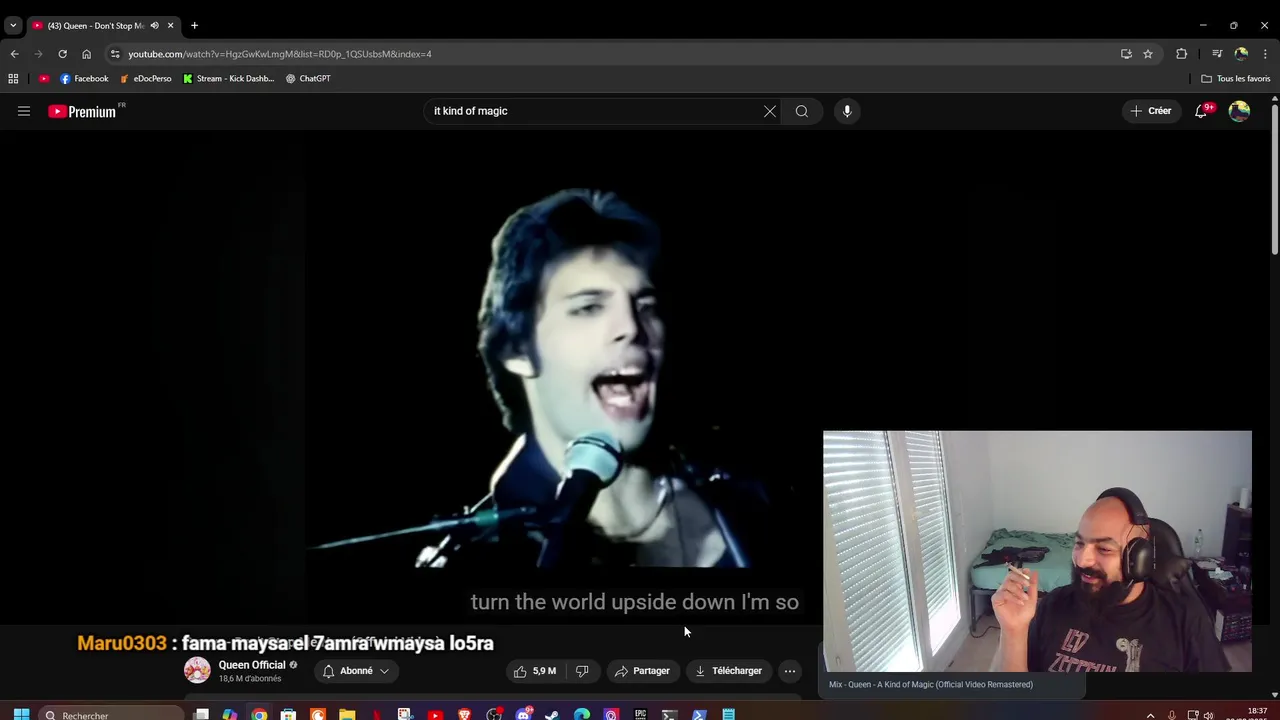Click the Rechercher taskbar search box
Viewport: 1280px width, 720px height.
pos(110,714)
